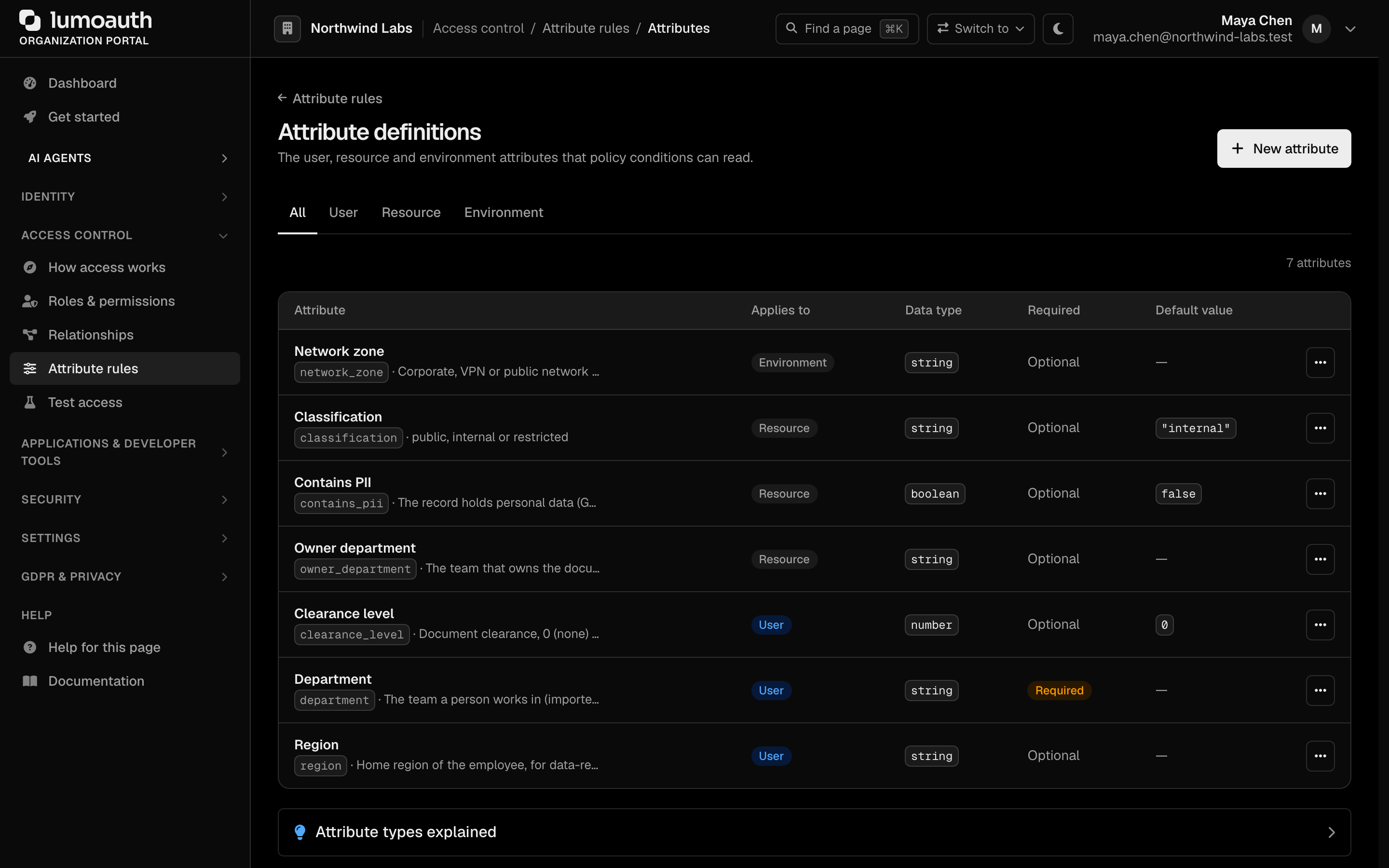
Task: Click the network_zone key chip
Action: point(341,372)
